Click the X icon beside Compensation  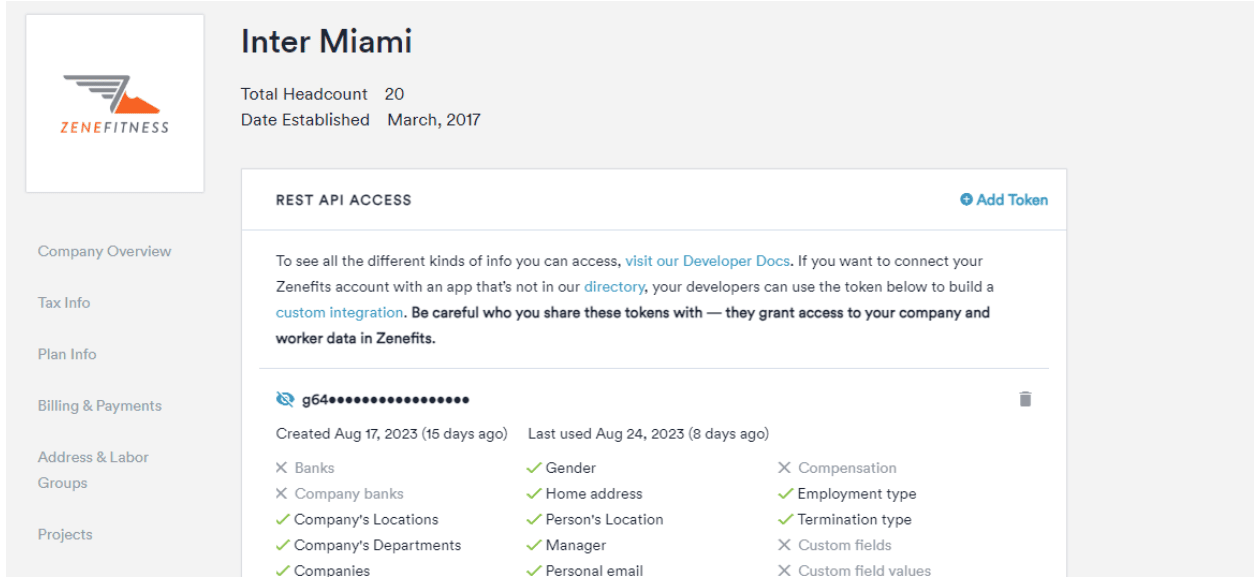[784, 468]
